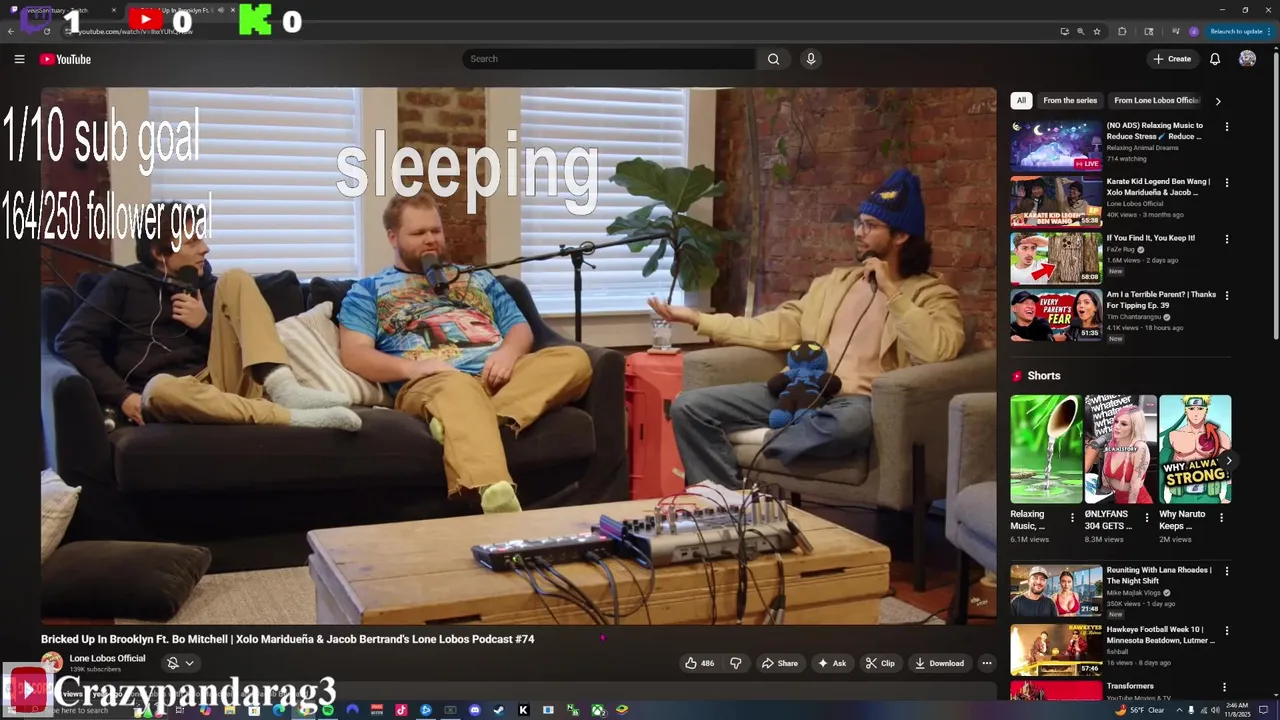Open the Discord icon in the taskbar
This screenshot has width=1280, height=720.
click(x=475, y=710)
